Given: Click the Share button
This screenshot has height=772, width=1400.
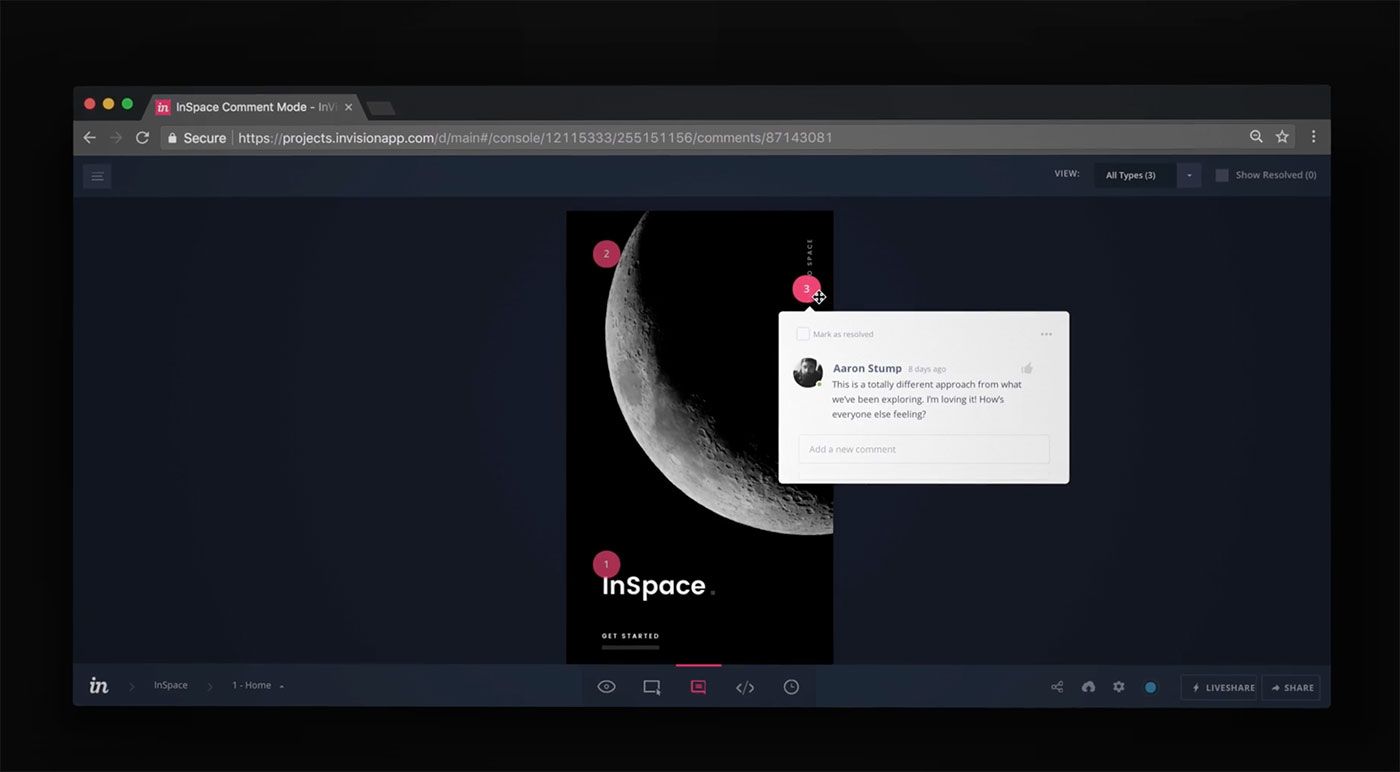Looking at the screenshot, I should [1291, 688].
